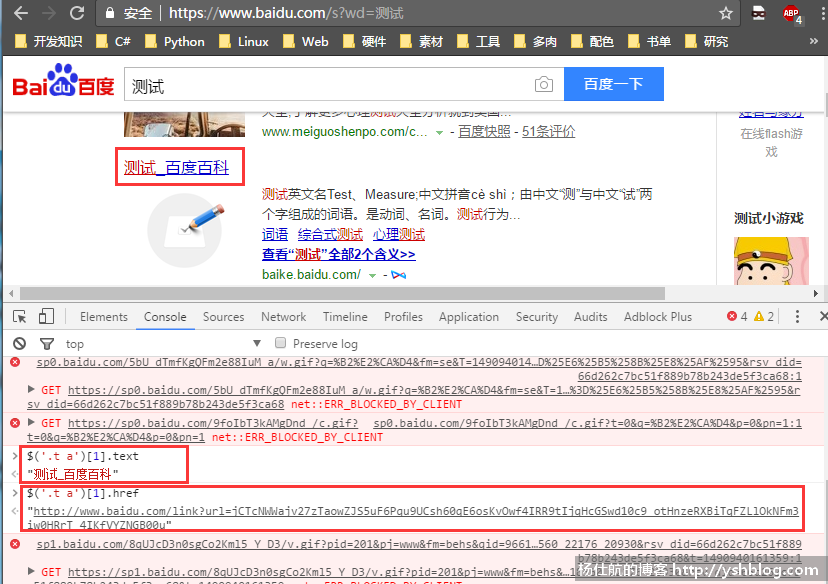Open the C# bookmark folder
Viewport: 828px width, 584px height.
(114, 42)
